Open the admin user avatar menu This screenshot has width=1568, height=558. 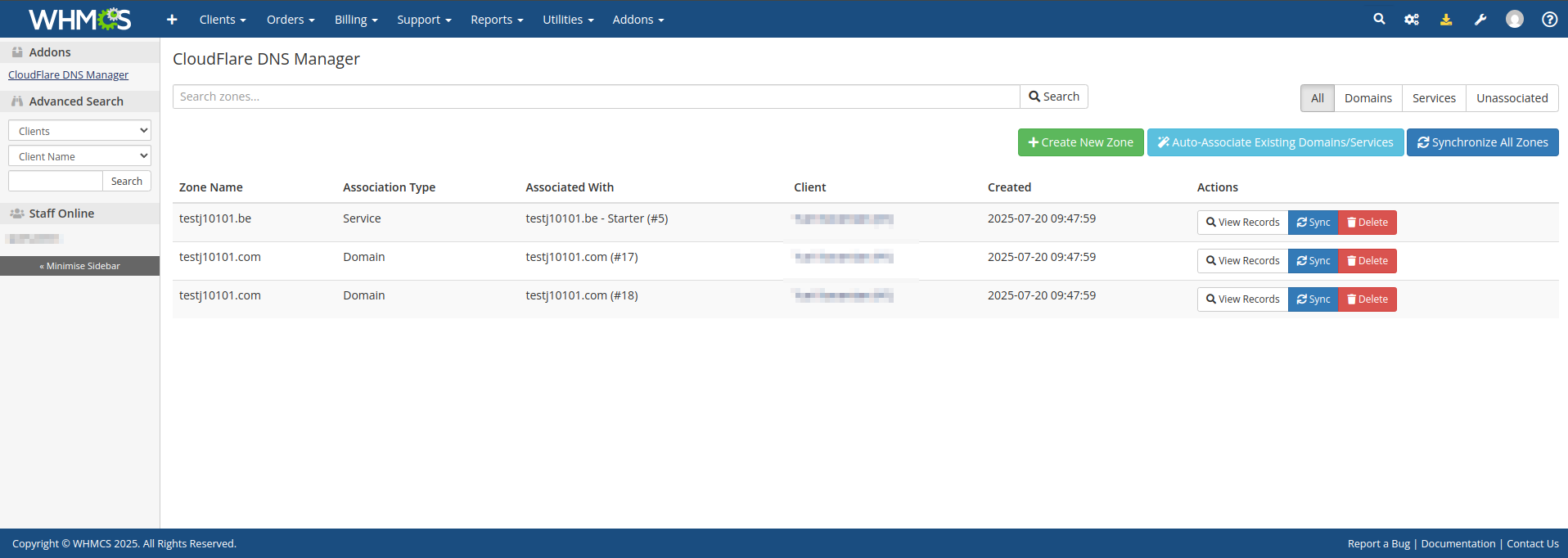1515,19
